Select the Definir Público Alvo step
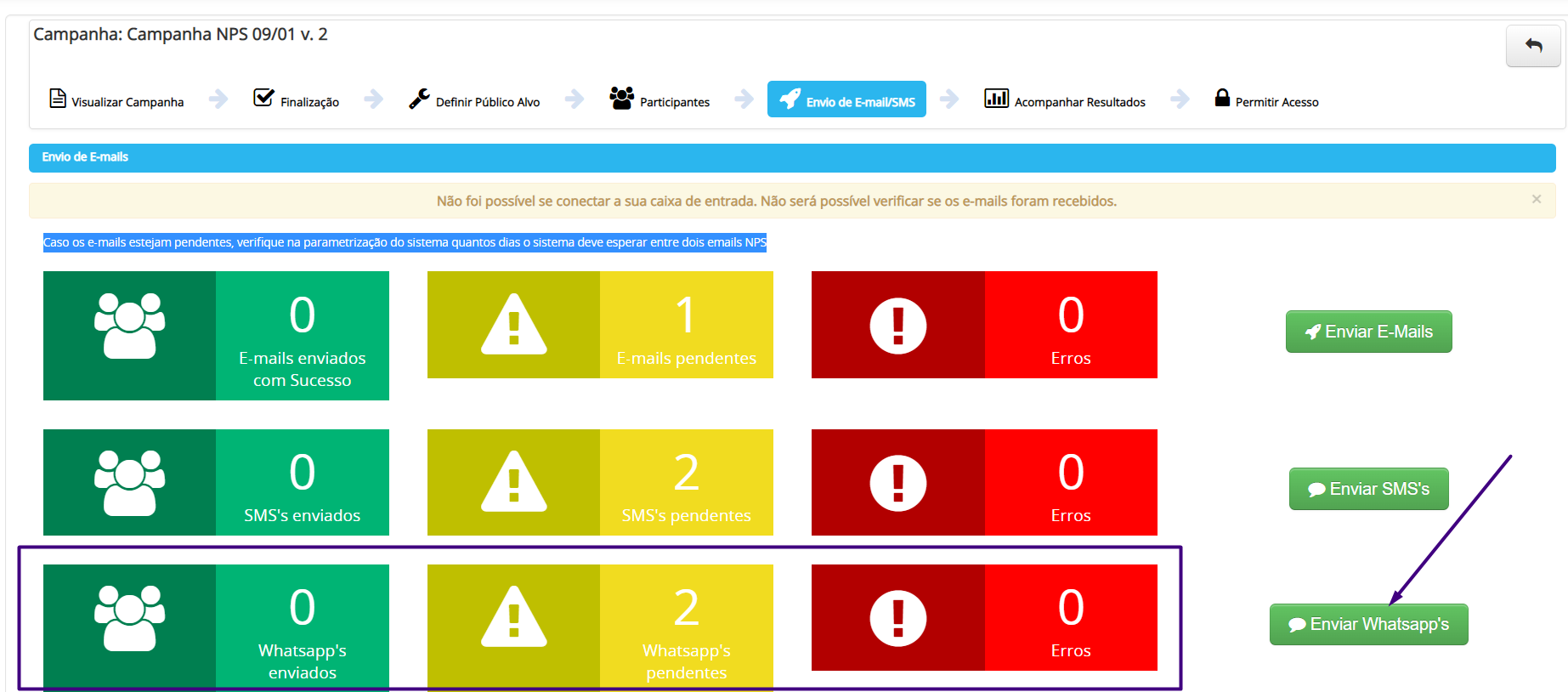The width and height of the screenshot is (1568, 692). click(474, 99)
